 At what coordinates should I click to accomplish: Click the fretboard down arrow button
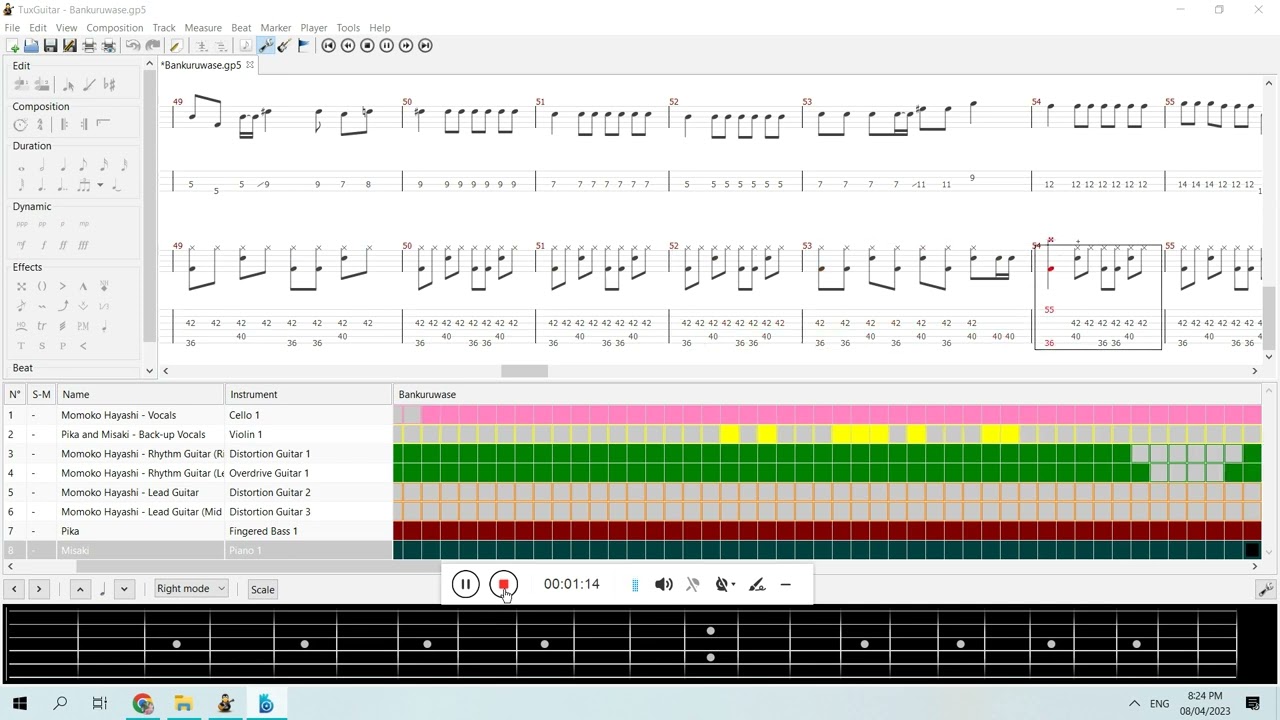point(124,589)
